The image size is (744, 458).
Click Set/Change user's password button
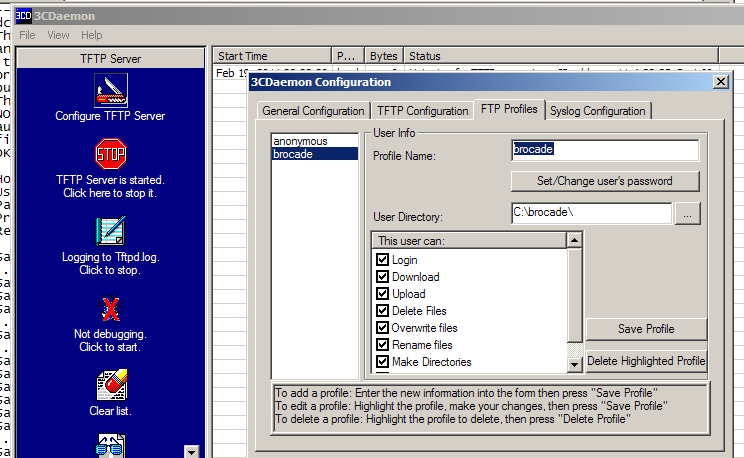pos(604,181)
